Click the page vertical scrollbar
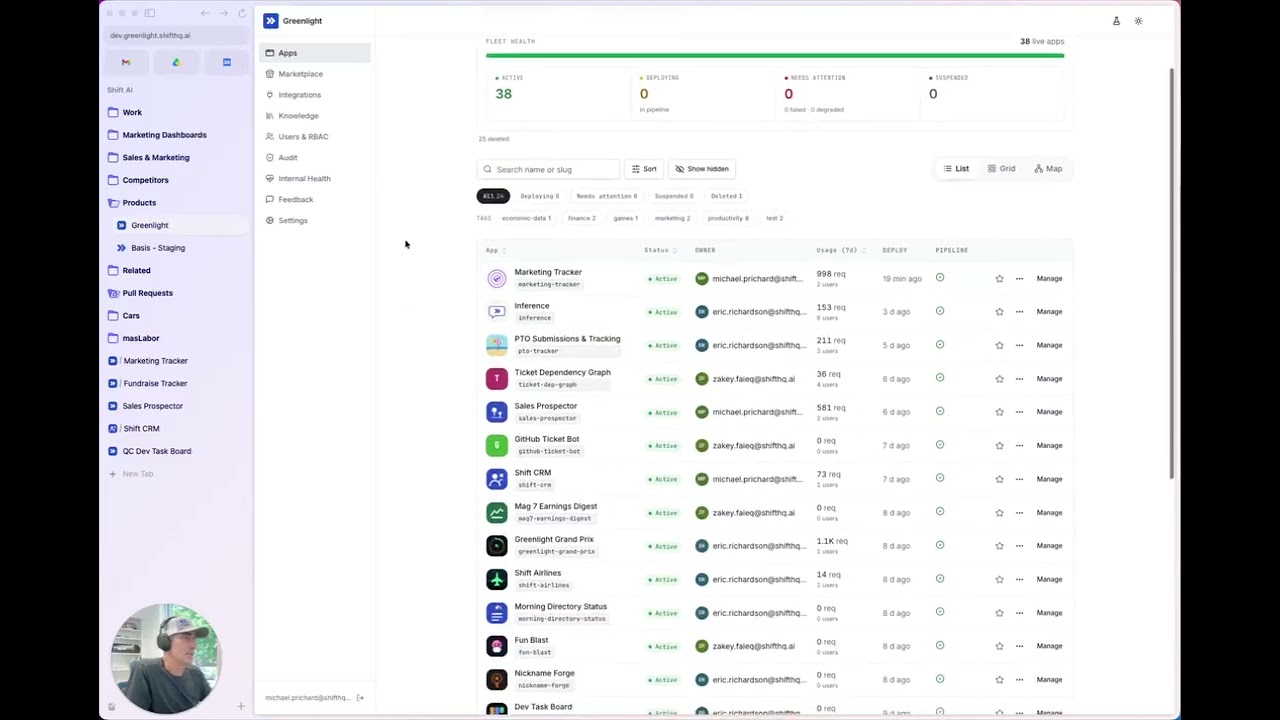This screenshot has height=720, width=1280. 1172,275
